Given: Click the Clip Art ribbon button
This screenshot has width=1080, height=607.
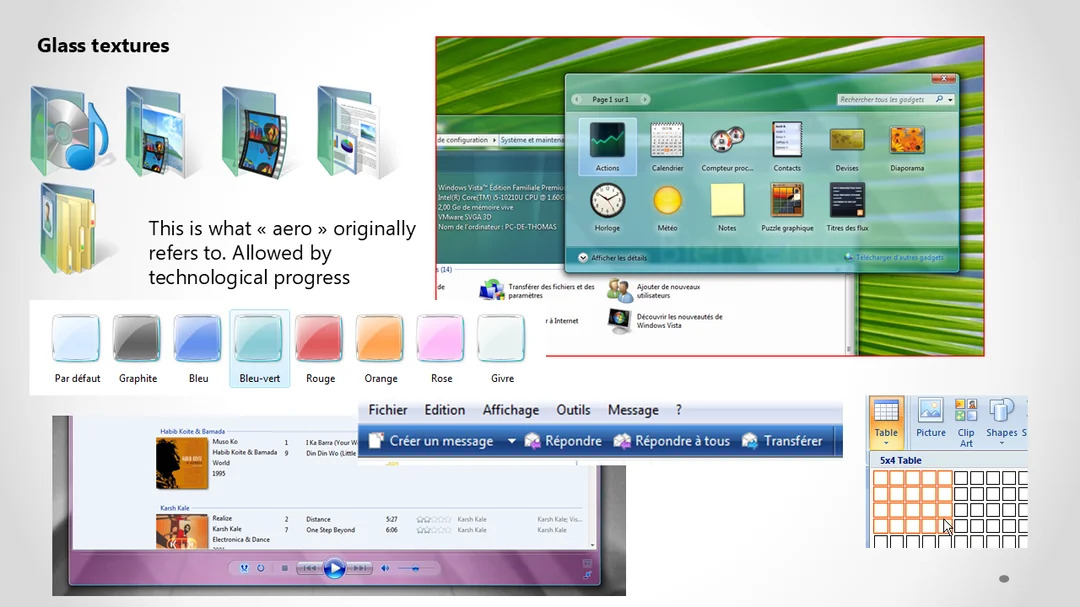Looking at the screenshot, I should click(966, 423).
